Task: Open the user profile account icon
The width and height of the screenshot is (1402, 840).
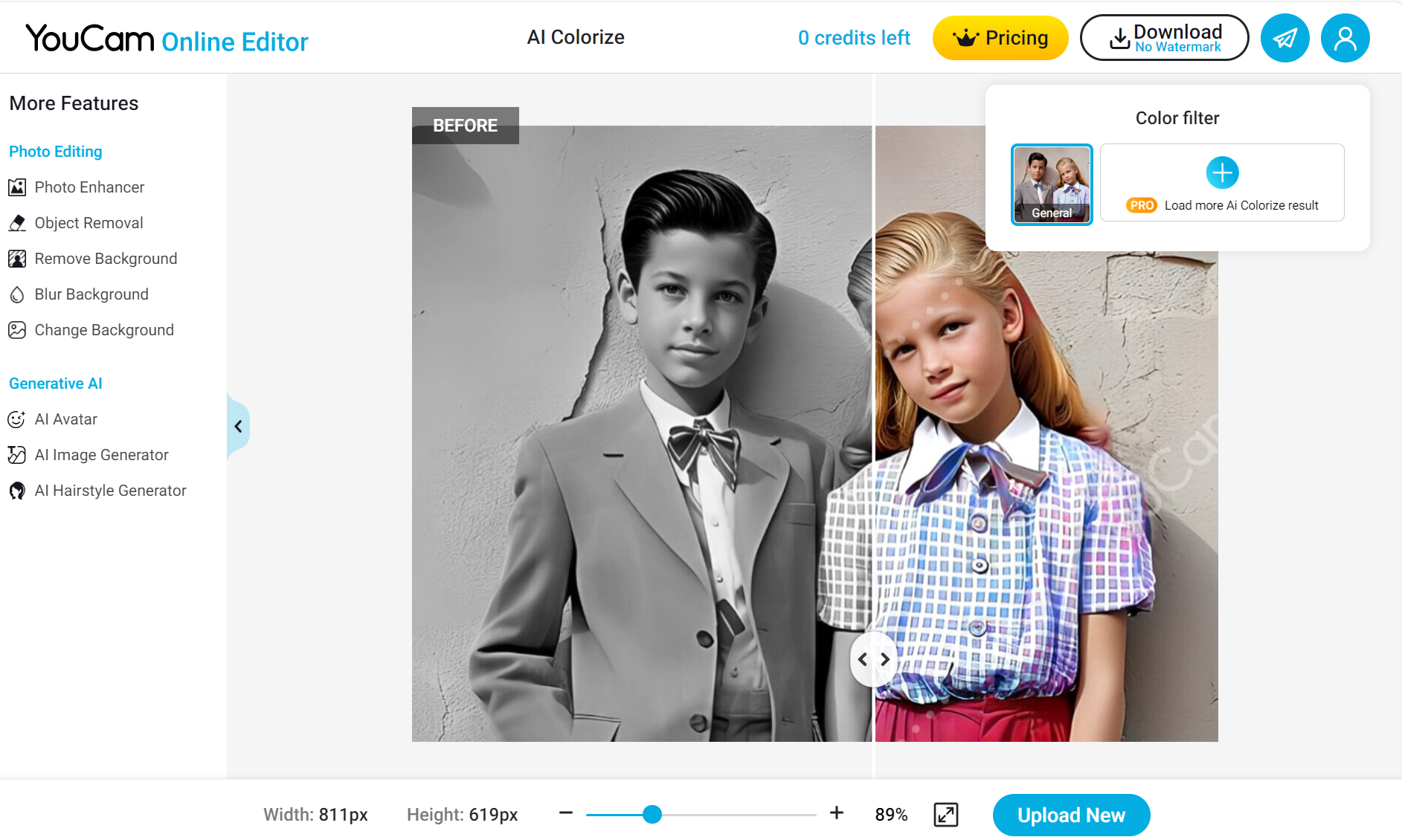Action: (x=1345, y=38)
